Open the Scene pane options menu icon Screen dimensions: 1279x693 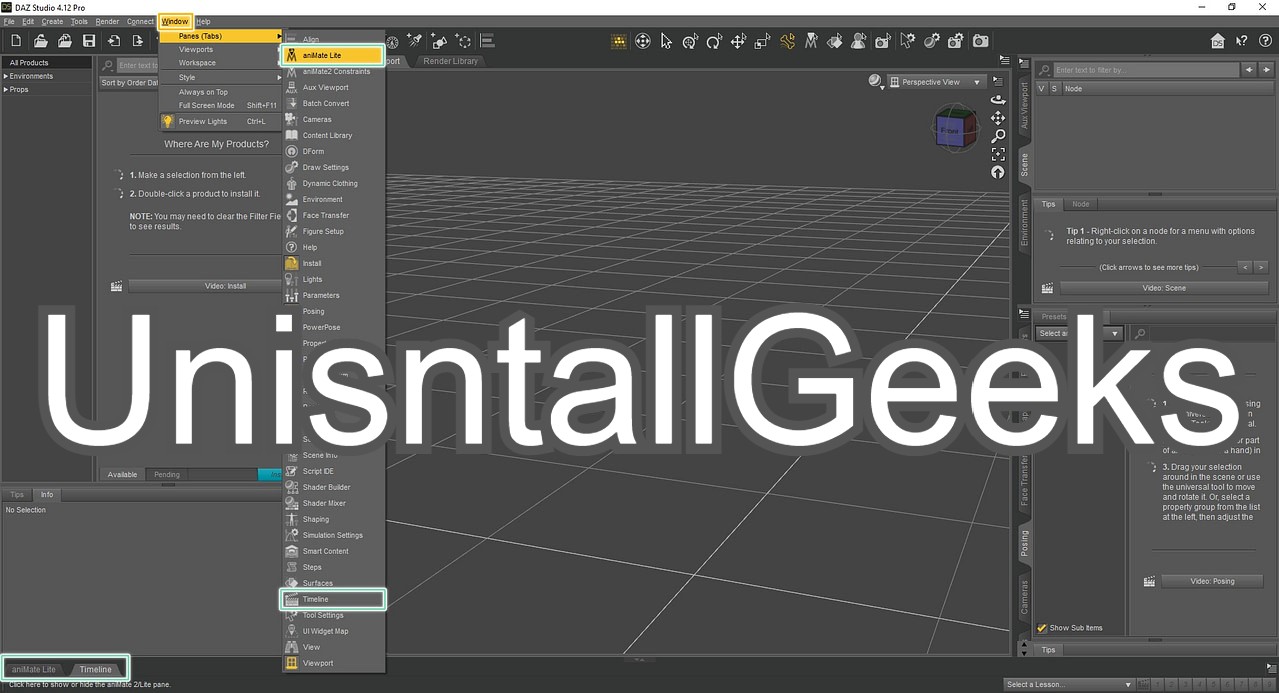click(1024, 65)
